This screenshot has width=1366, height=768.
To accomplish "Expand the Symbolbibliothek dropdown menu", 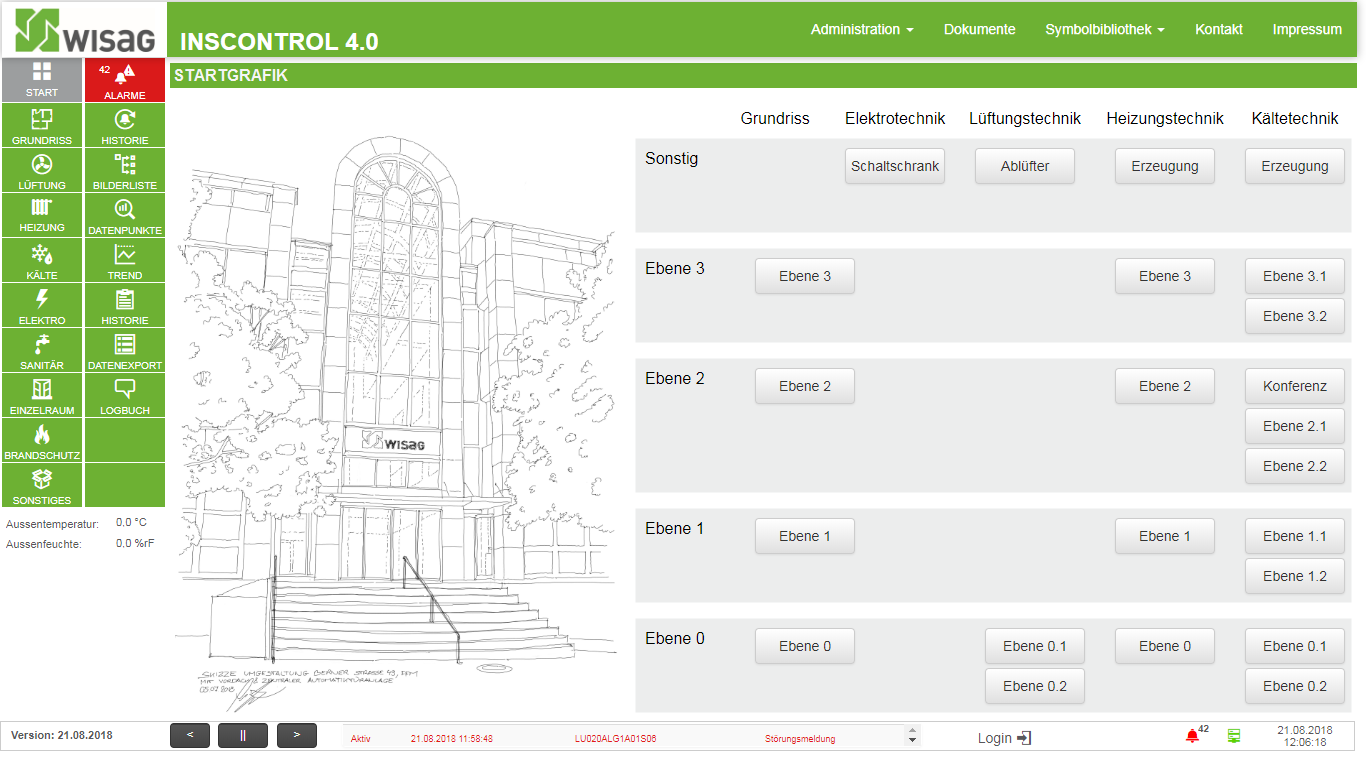I will coord(1105,29).
